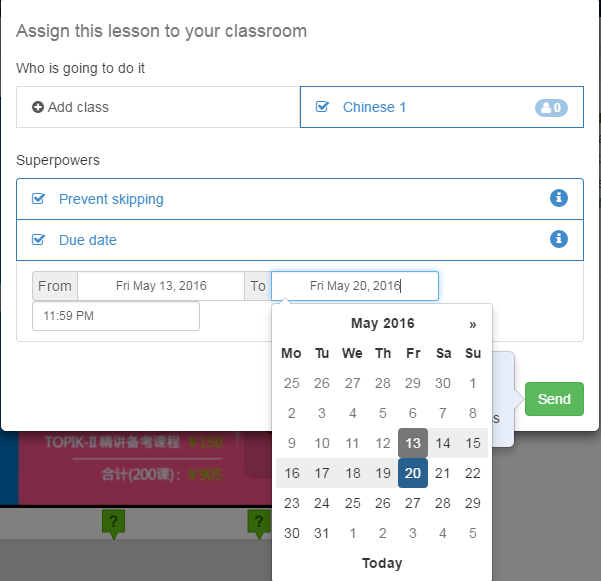The image size is (601, 581).
Task: Choose May 20 in the calendar
Action: [x=413, y=473]
